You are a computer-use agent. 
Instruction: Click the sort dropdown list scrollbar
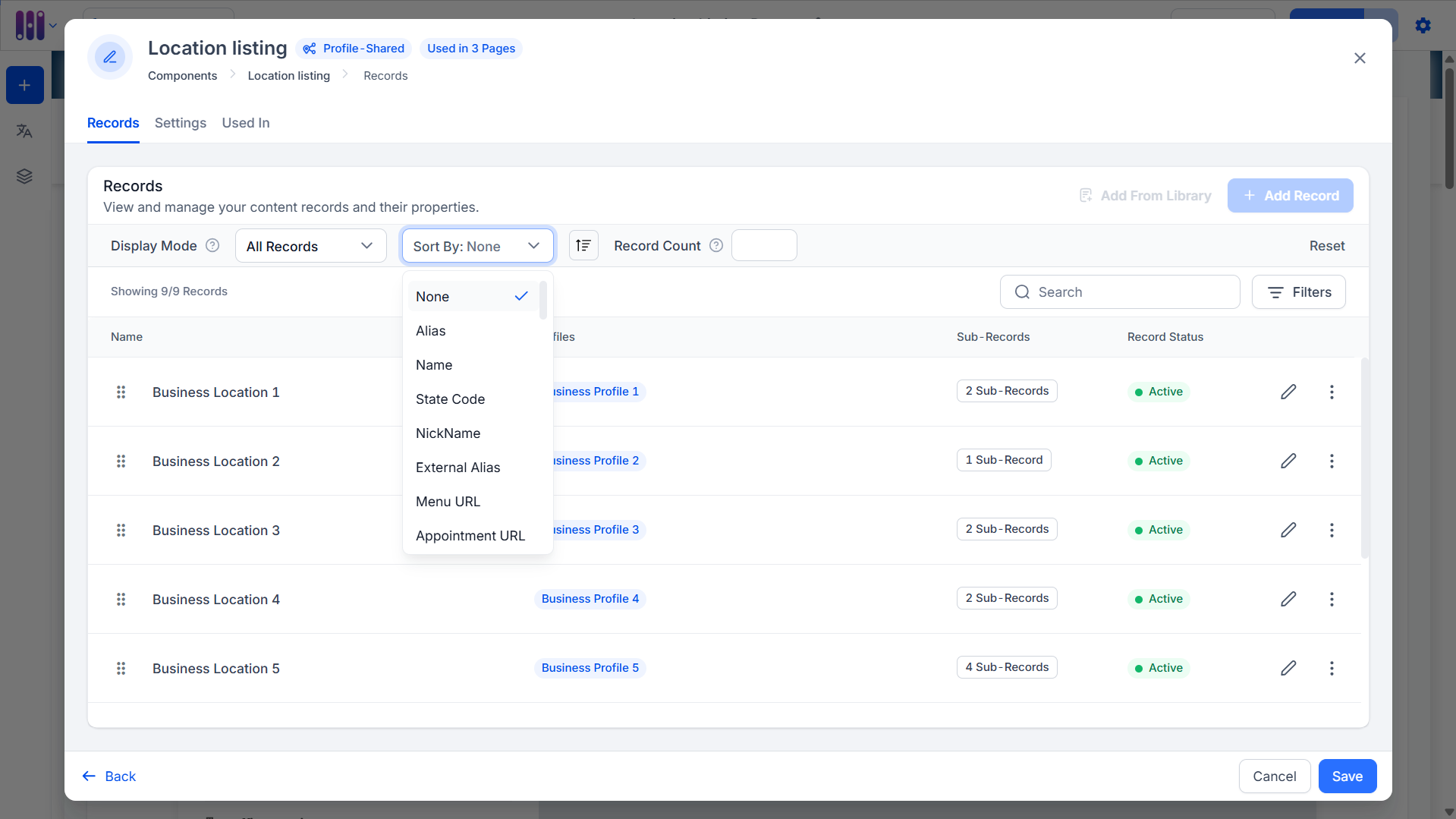tap(543, 301)
